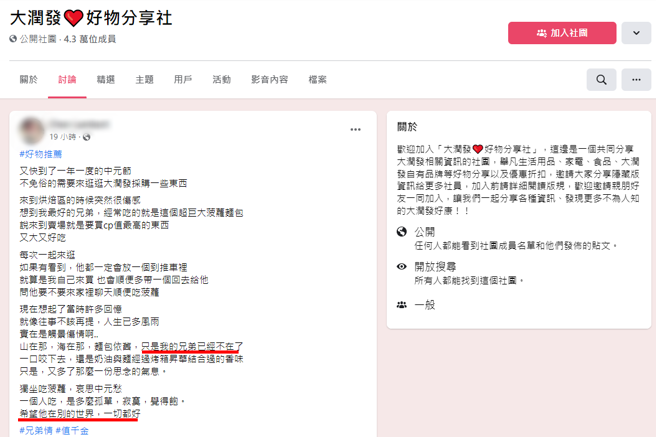The height and width of the screenshot is (437, 656).
Task: Click the #兄弟情 hashtag
Action: click(x=36, y=431)
